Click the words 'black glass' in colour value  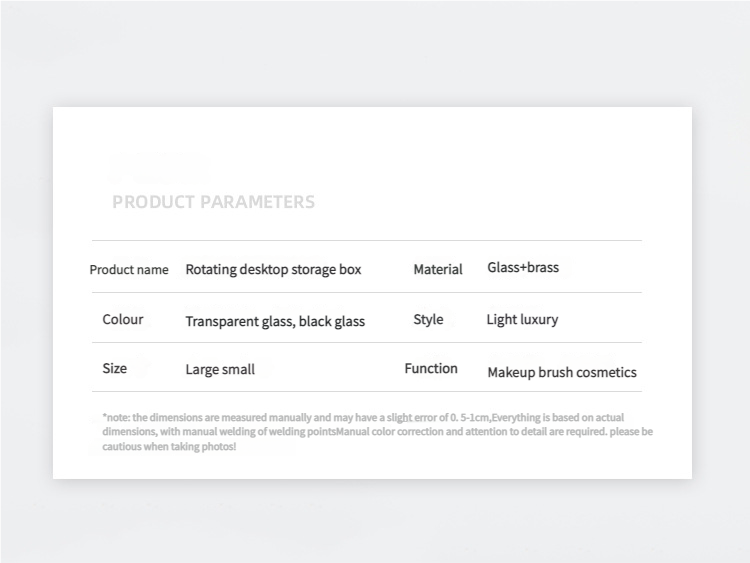tap(332, 321)
